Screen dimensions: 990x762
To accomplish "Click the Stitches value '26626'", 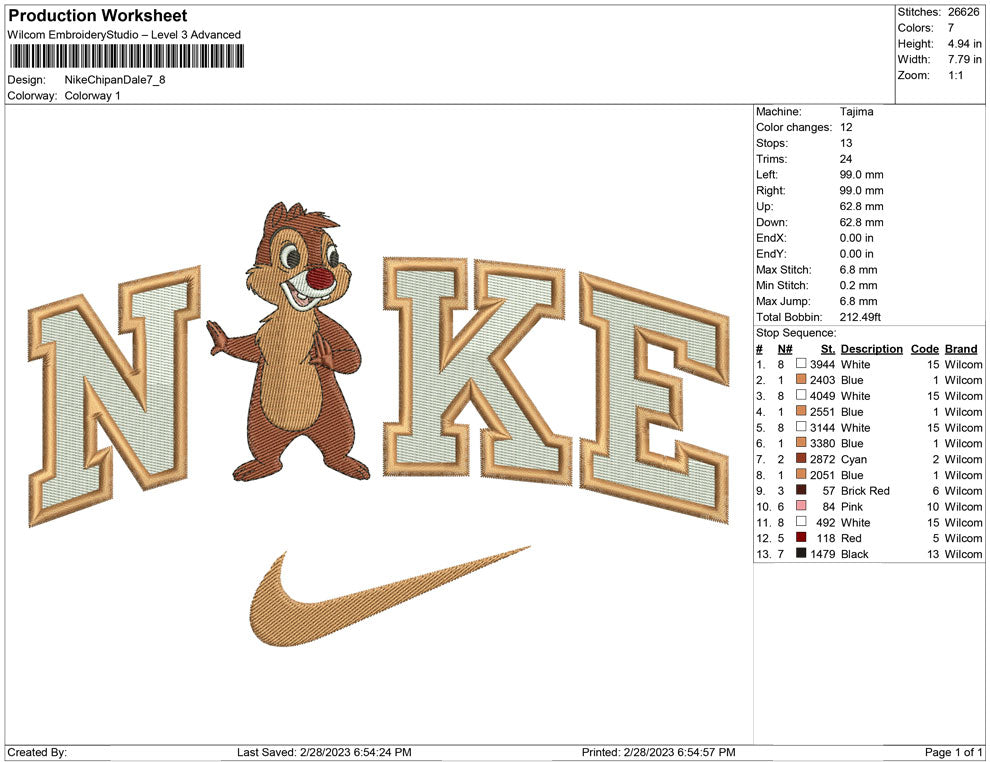I will (963, 12).
